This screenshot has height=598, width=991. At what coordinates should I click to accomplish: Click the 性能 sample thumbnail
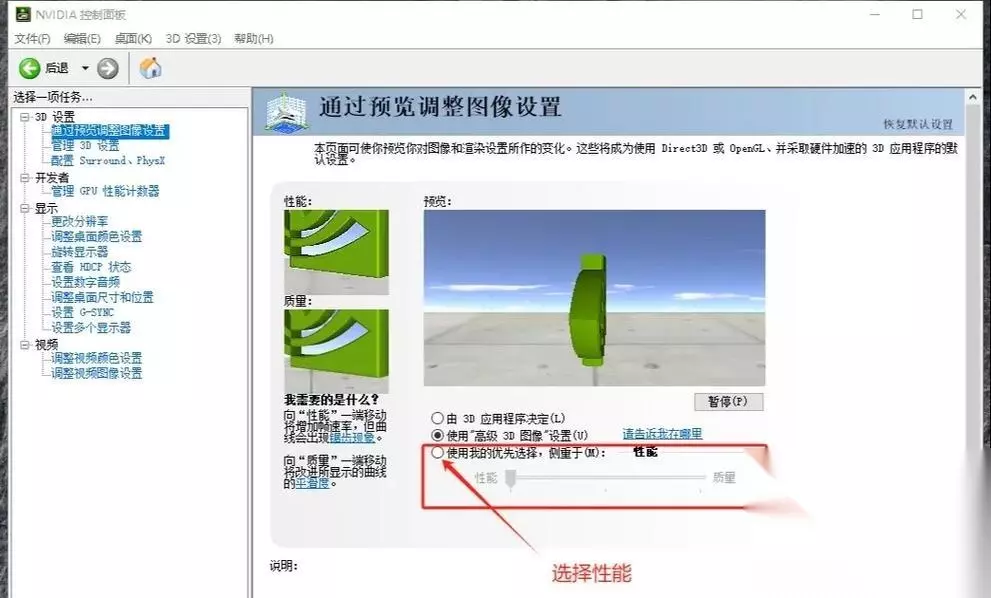pos(336,252)
